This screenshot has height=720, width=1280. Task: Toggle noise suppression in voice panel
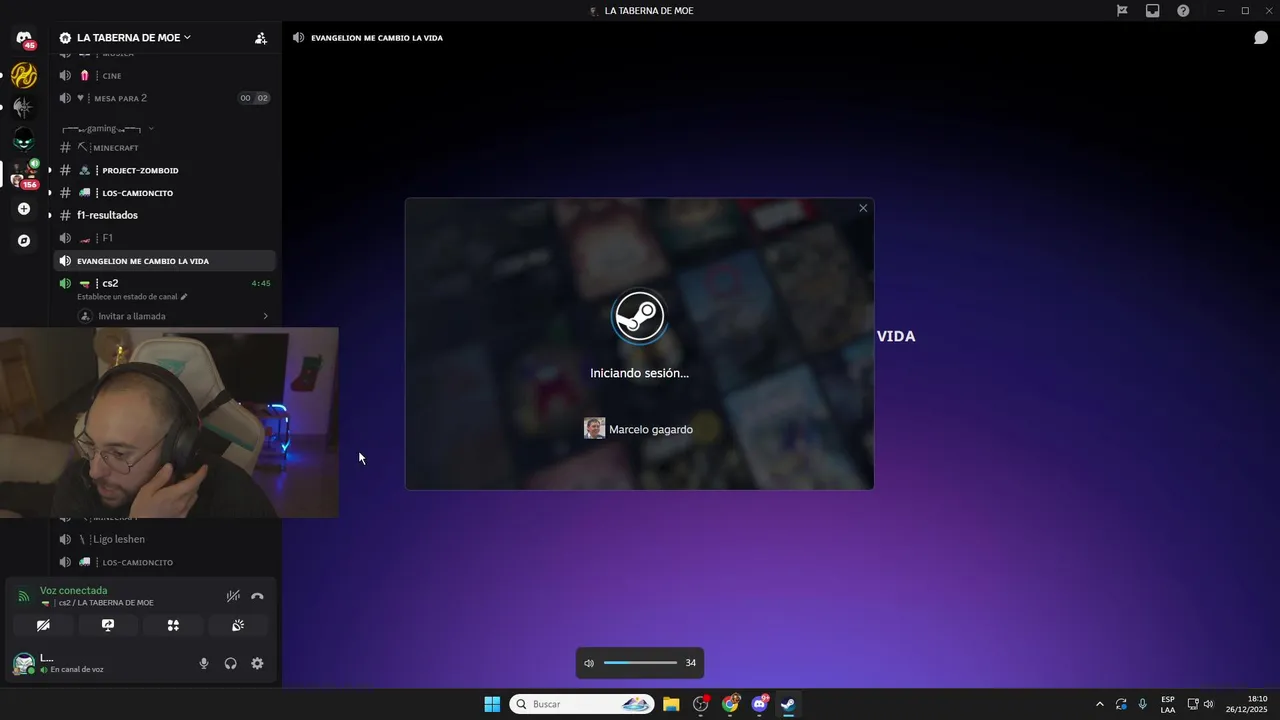(233, 596)
